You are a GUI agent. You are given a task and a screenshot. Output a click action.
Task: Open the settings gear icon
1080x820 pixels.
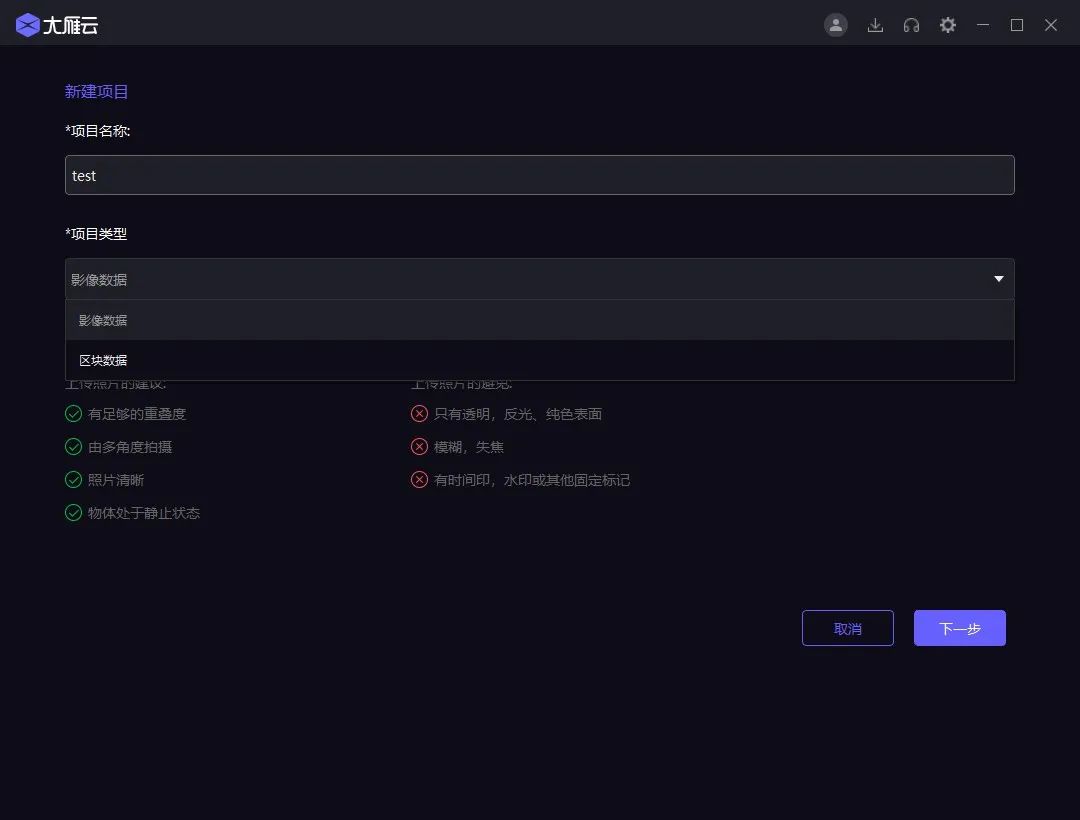pos(948,25)
